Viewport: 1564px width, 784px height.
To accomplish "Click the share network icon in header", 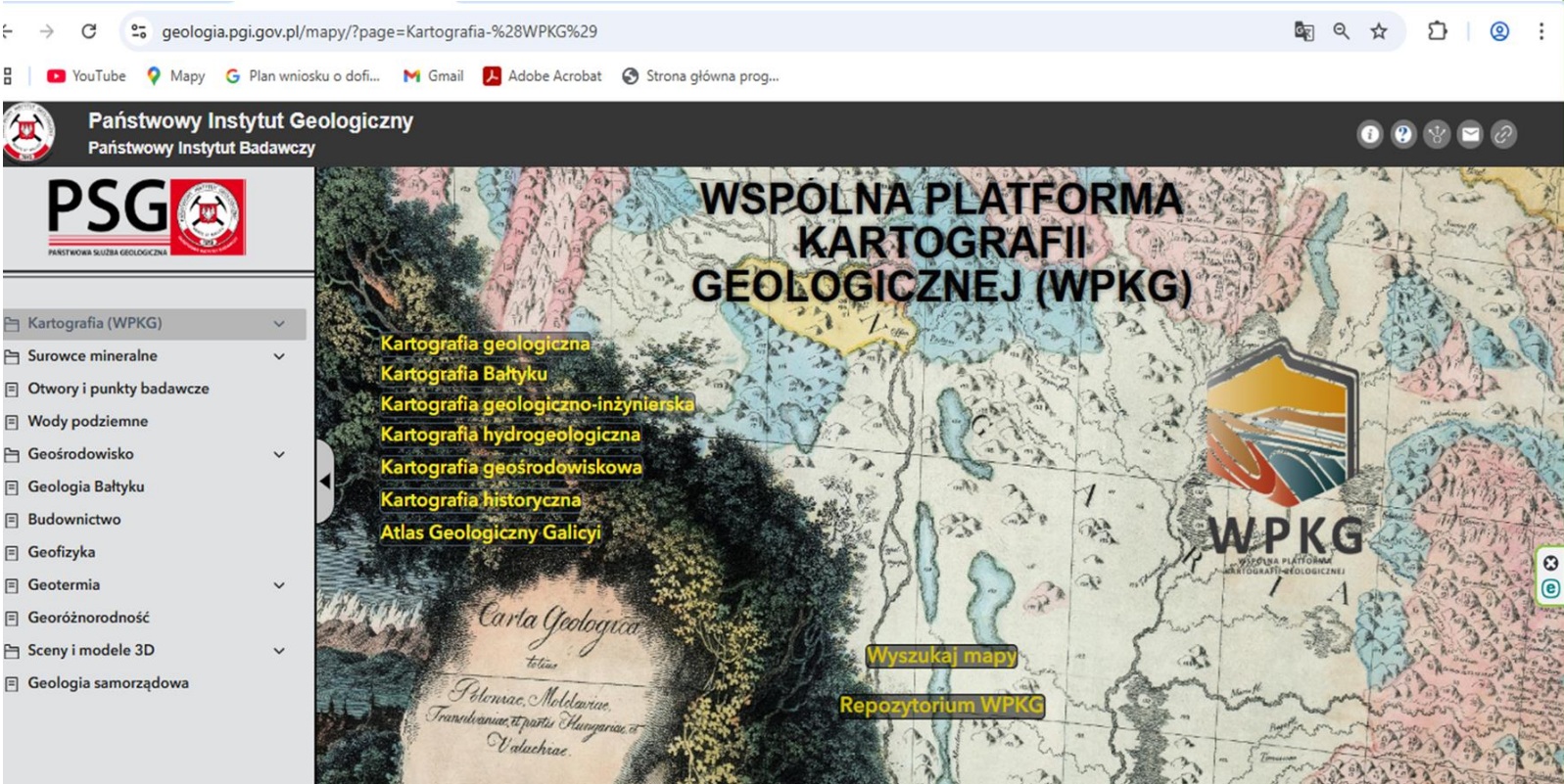I will [1437, 134].
